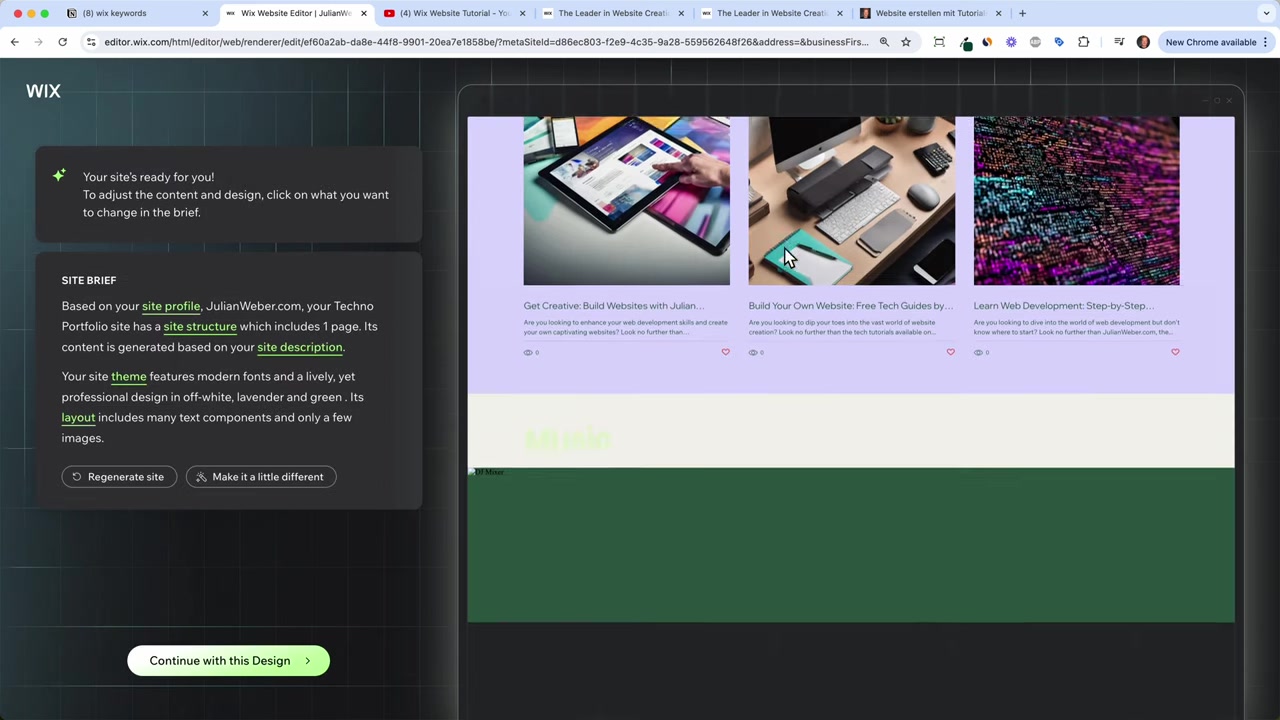Click the desk with keyboard post thumbnail
The width and height of the screenshot is (1280, 720).
(x=851, y=201)
